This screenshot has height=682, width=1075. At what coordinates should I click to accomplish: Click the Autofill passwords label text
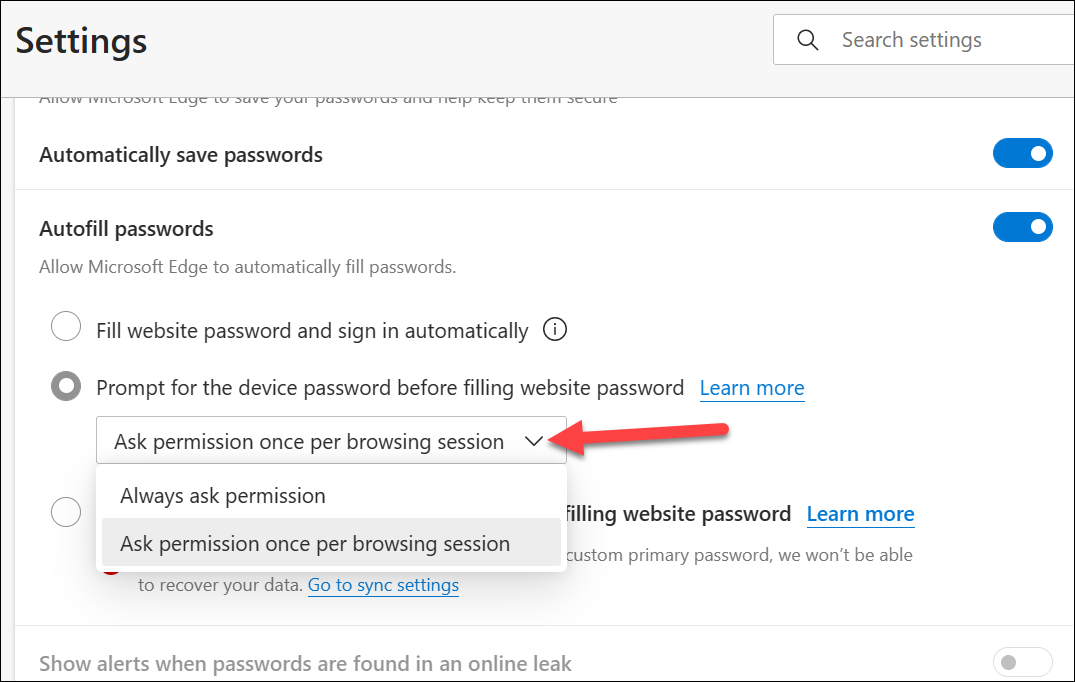(x=126, y=229)
